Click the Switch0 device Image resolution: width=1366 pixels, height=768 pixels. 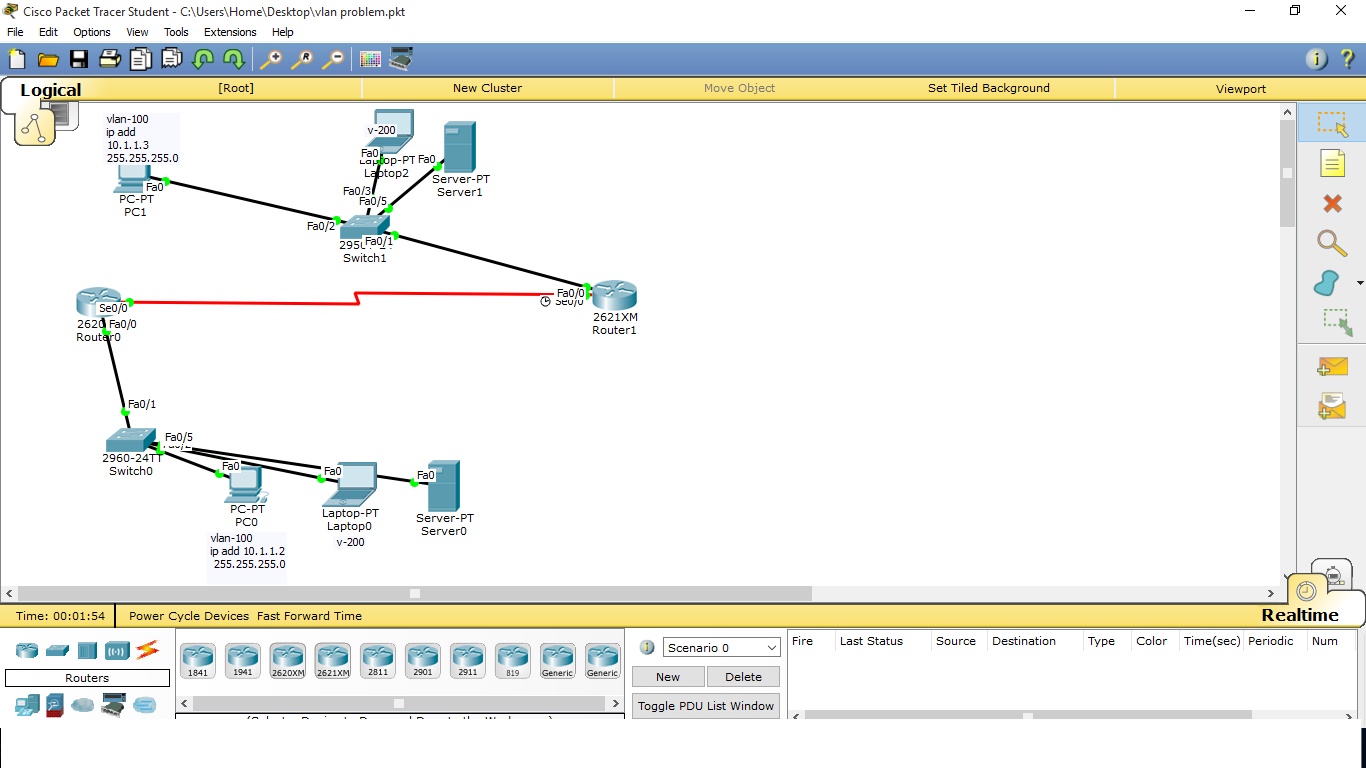[131, 440]
